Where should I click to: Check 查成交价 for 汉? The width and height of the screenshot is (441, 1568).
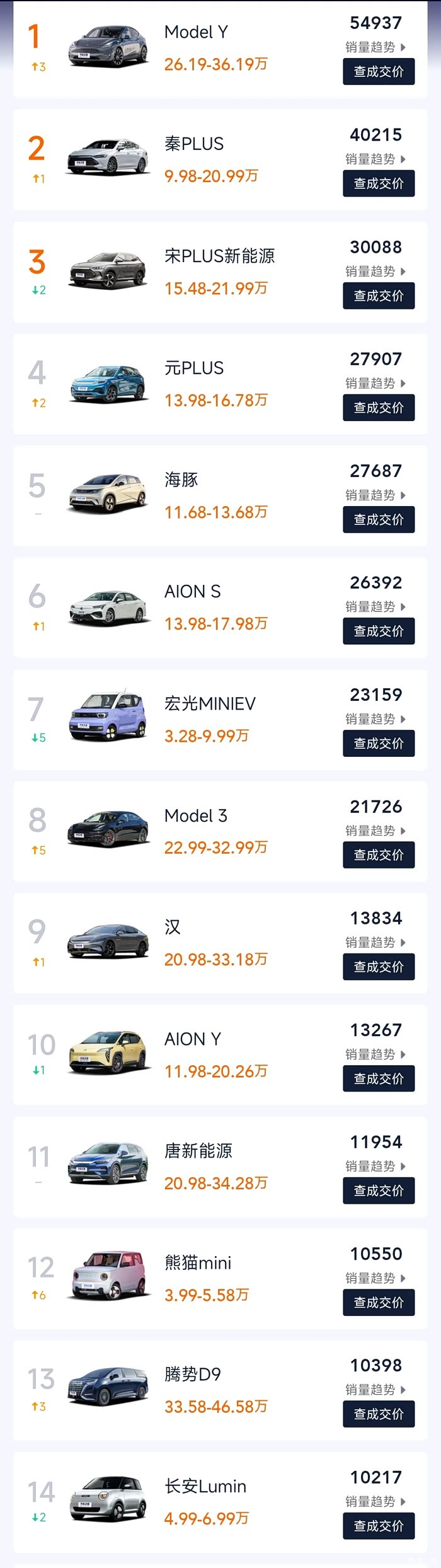pos(379,967)
